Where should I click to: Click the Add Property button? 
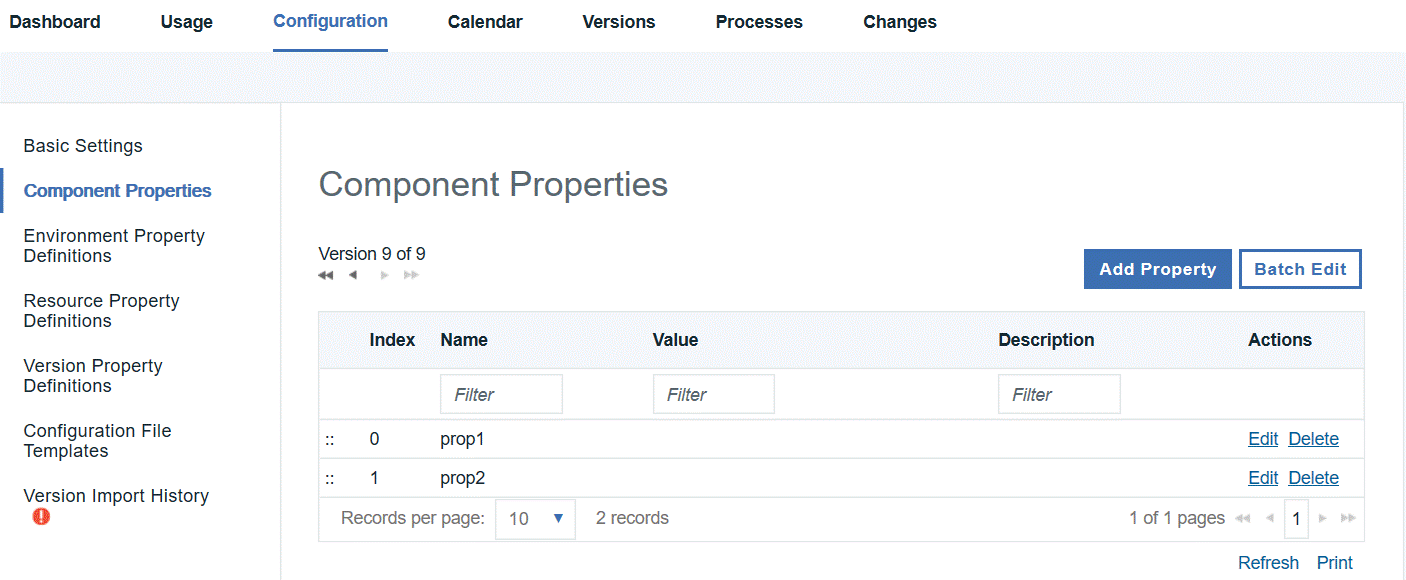coord(1157,268)
